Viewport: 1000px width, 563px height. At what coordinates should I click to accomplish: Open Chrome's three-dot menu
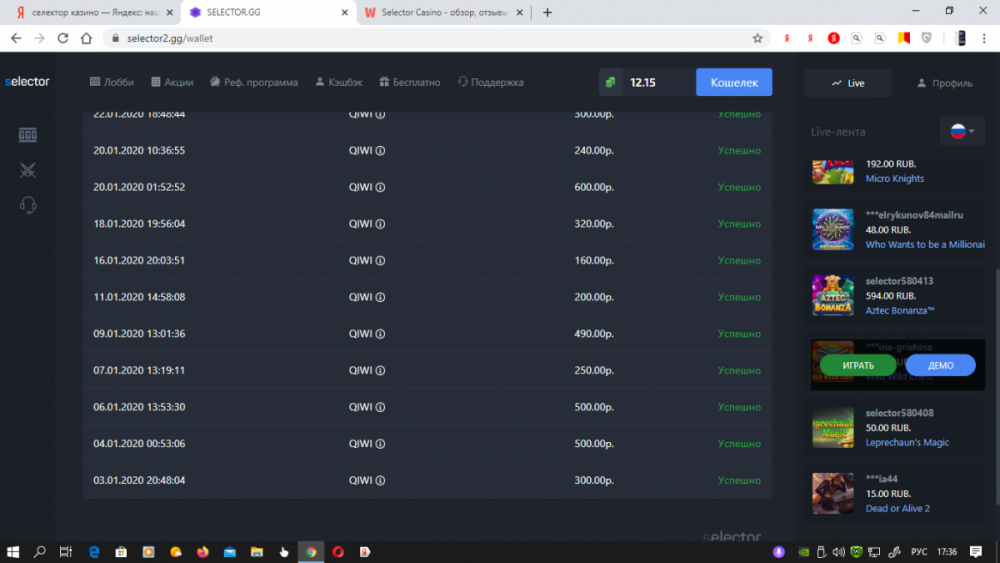tap(985, 38)
